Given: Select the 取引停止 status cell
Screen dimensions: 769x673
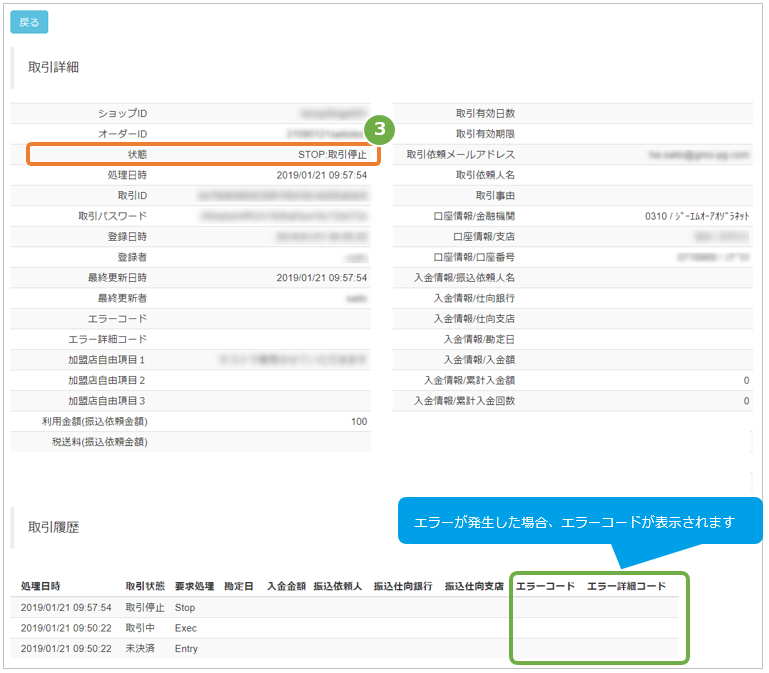Looking at the screenshot, I should tap(145, 608).
